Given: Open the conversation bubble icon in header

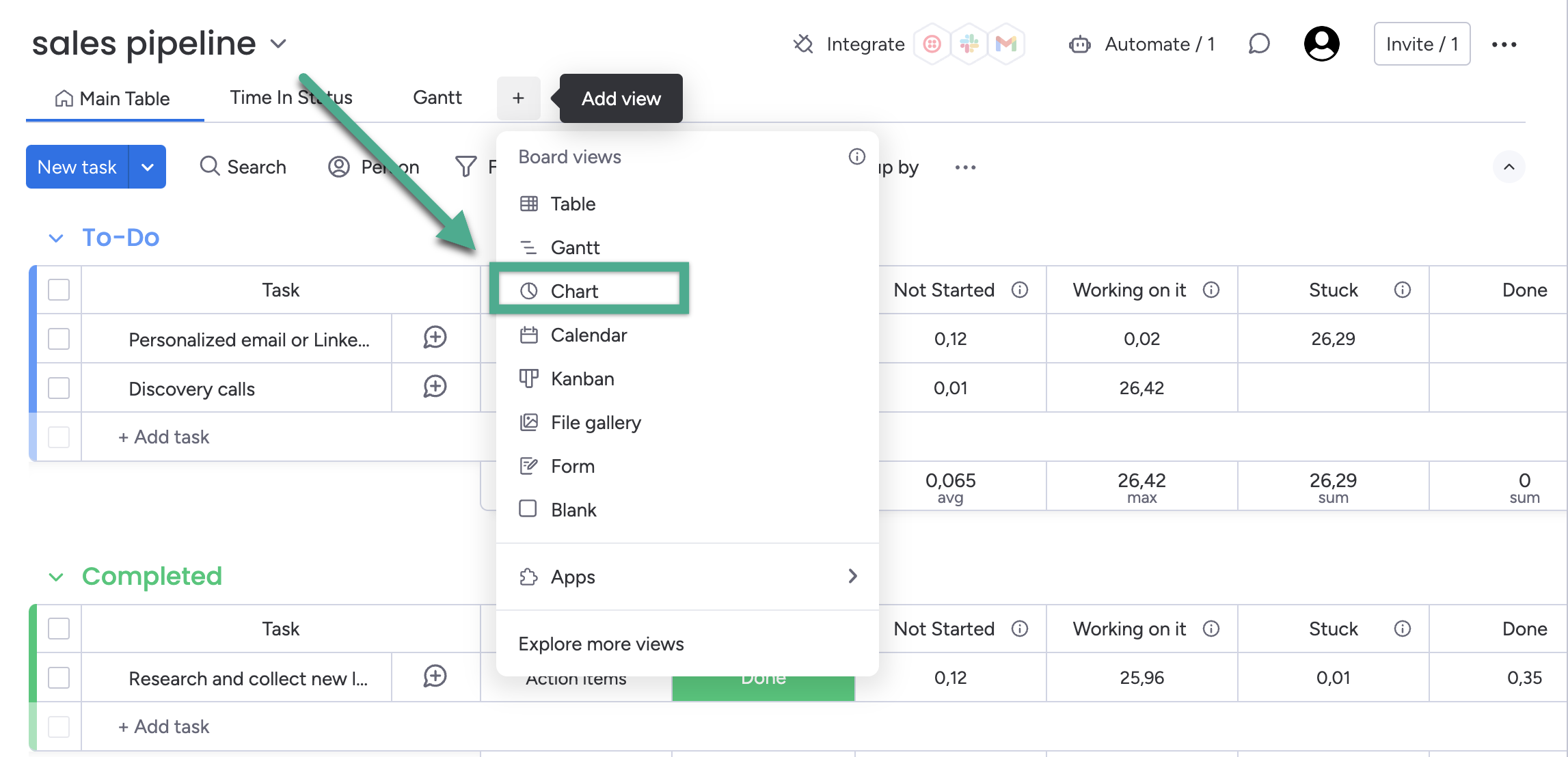Looking at the screenshot, I should pyautogui.click(x=1258, y=44).
